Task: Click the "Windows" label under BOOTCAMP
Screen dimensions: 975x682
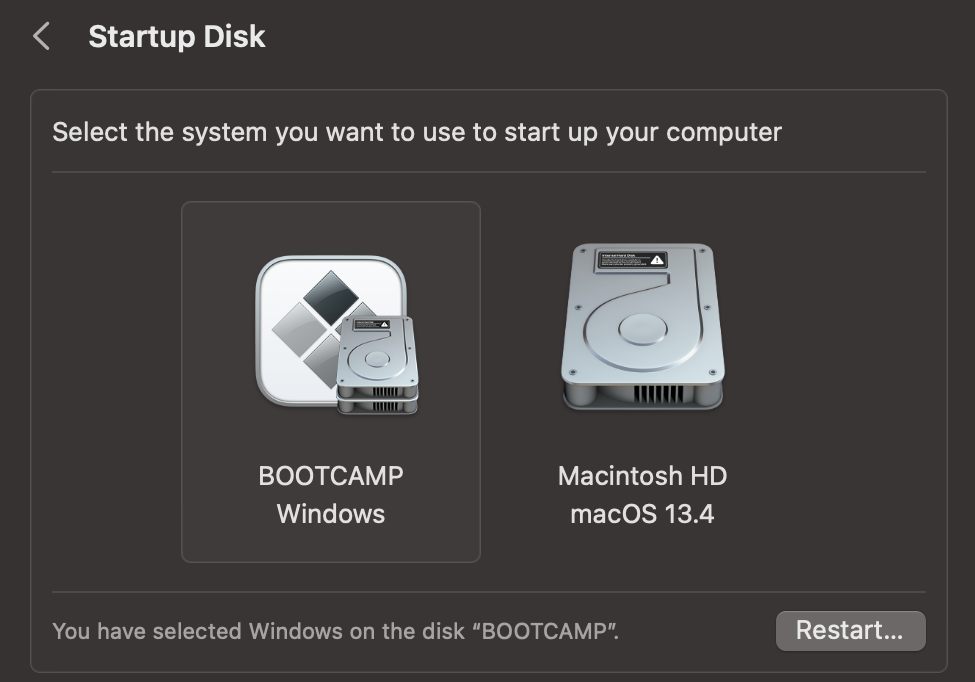Action: (331, 514)
